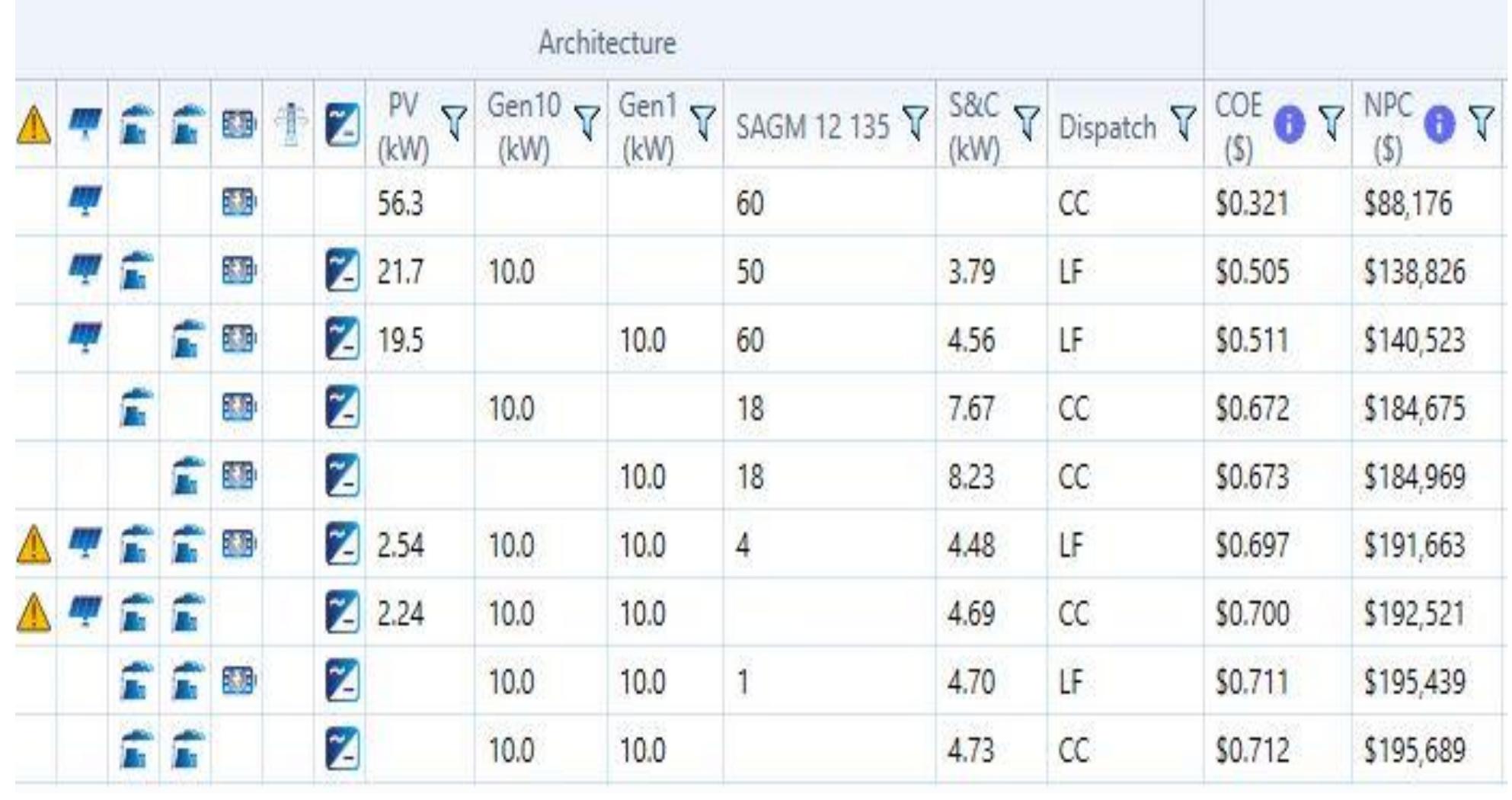This screenshot has height=800, width=1512.
Task: Click the PV solar panel header icon
Action: [x=85, y=123]
